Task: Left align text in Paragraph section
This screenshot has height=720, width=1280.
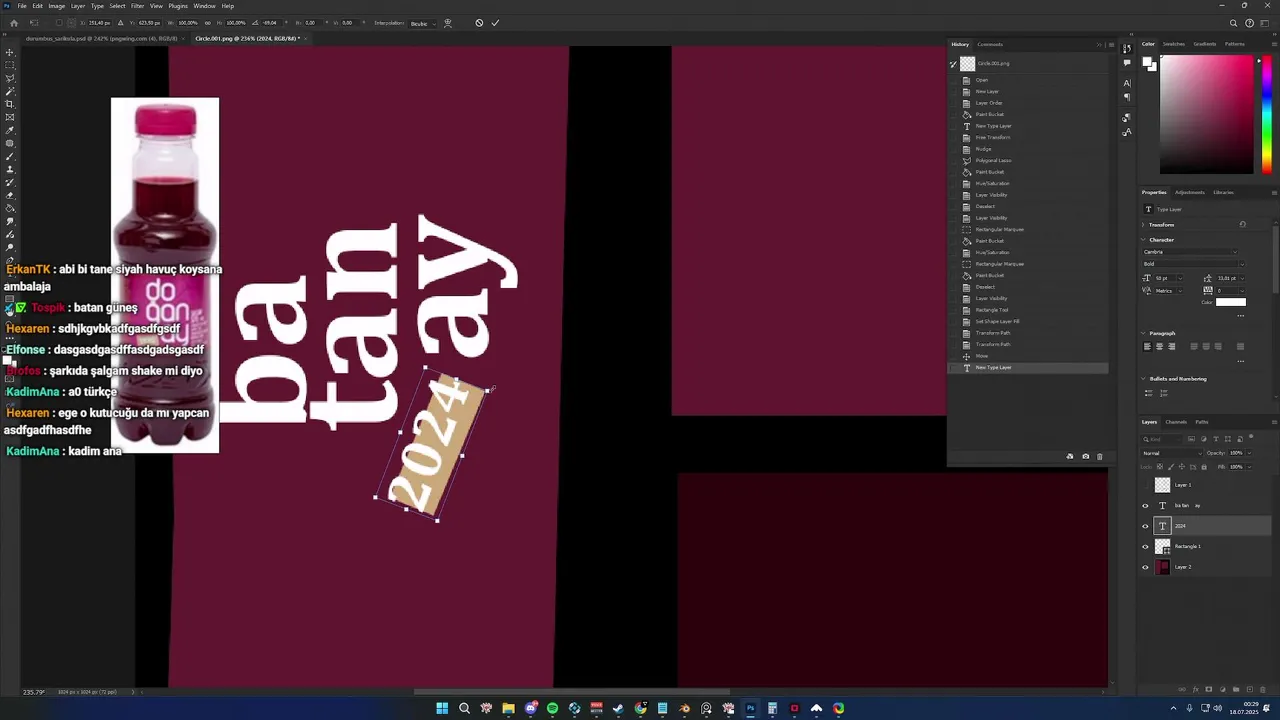Action: click(1147, 347)
